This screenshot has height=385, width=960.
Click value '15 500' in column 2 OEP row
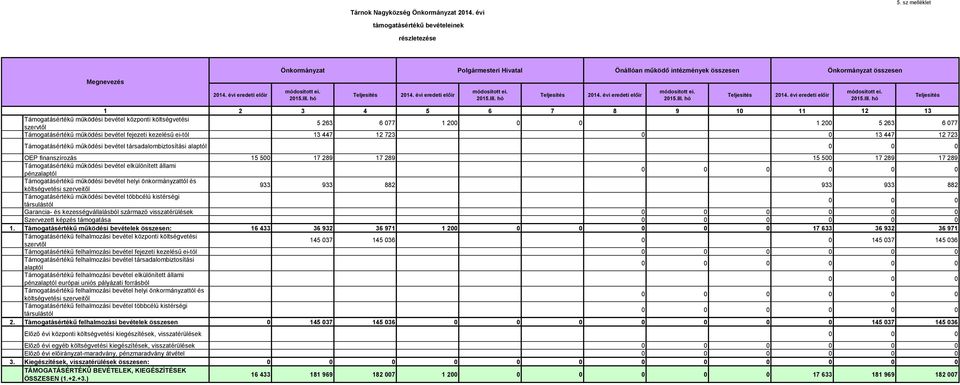[x=260, y=158]
